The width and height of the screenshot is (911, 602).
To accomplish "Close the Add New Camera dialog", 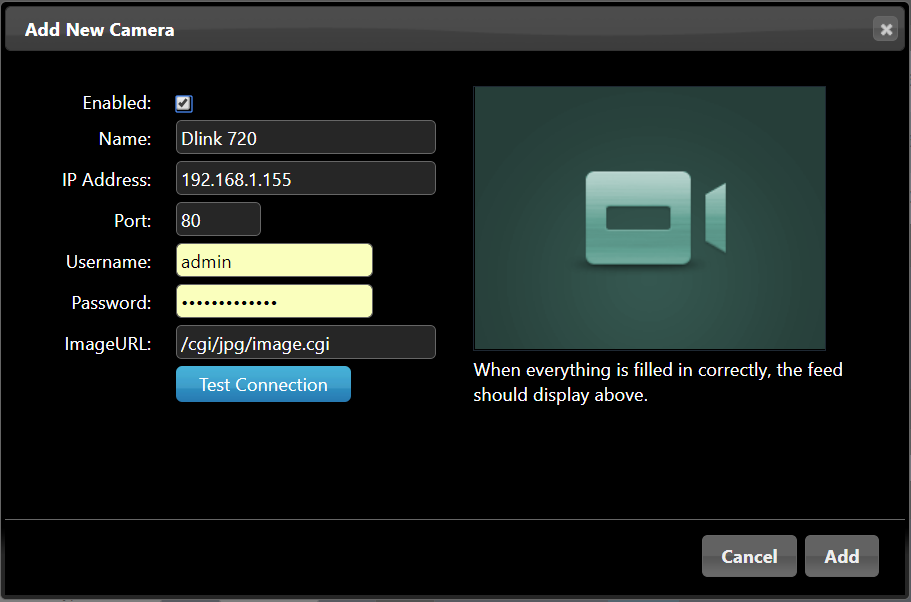I will [x=885, y=29].
